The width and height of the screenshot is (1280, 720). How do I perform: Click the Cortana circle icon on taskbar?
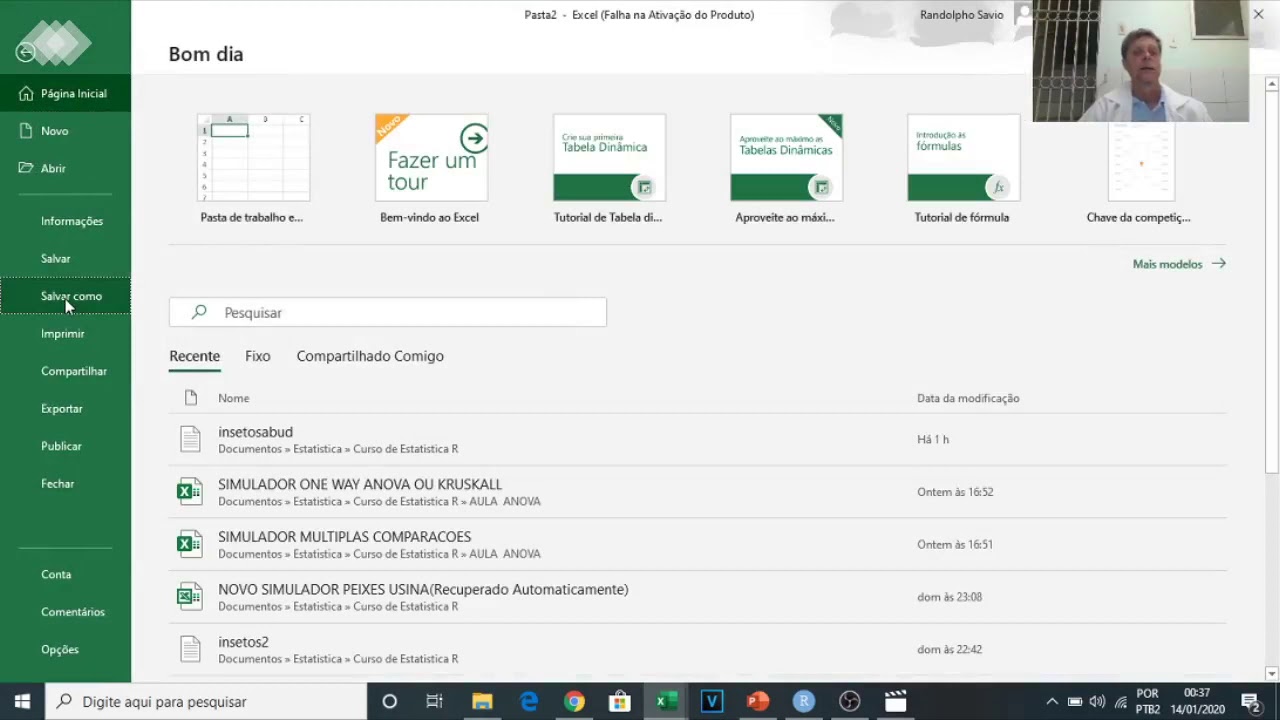390,701
